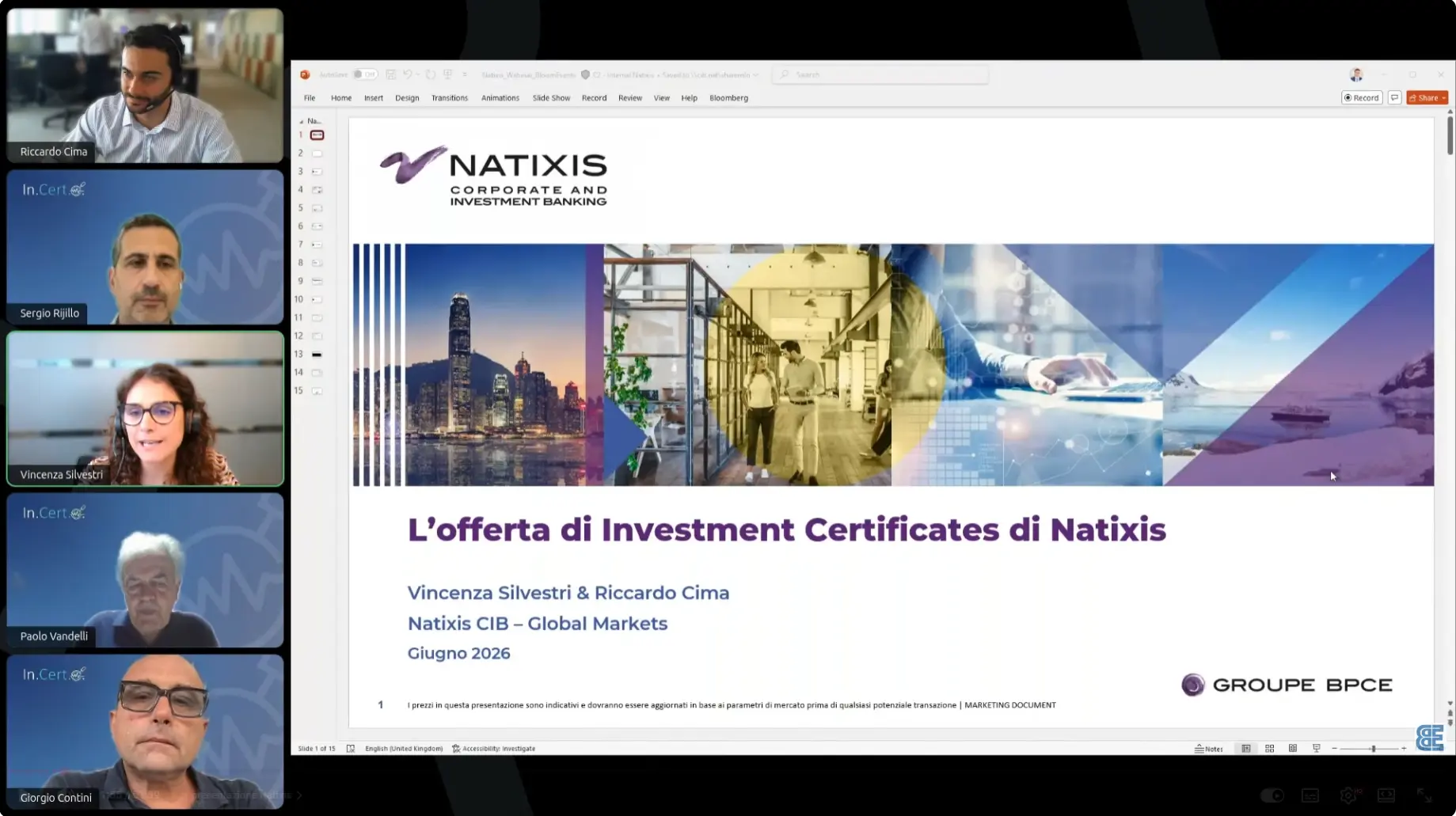The image size is (1456, 816).
Task: Open the Slide Show tab
Action: click(x=551, y=98)
